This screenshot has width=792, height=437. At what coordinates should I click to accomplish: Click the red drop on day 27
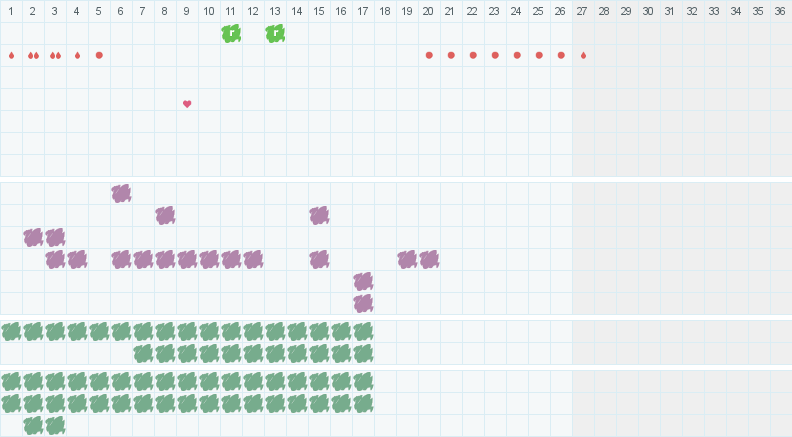583,55
